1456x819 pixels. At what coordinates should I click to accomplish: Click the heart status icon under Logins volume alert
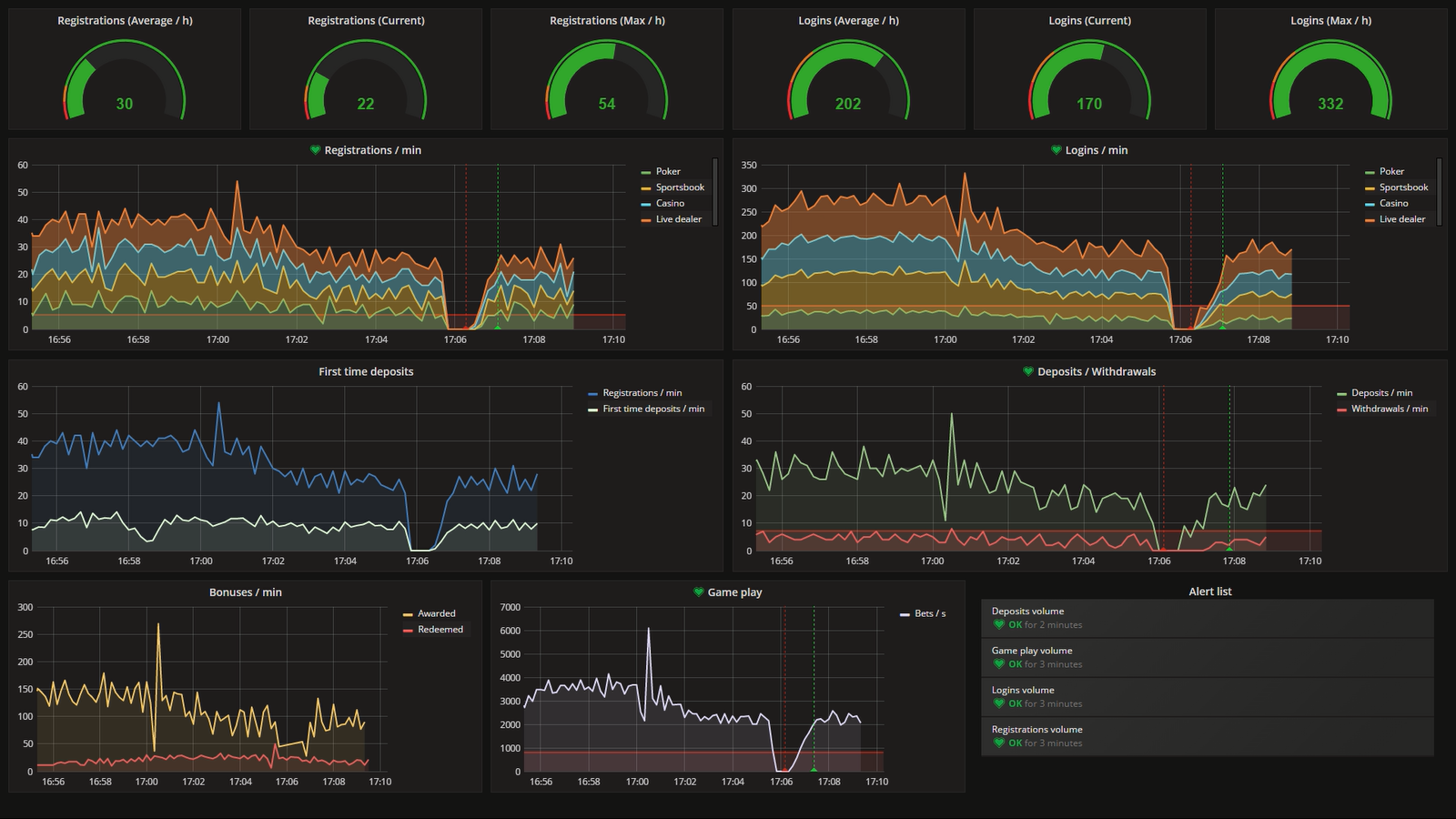point(999,703)
